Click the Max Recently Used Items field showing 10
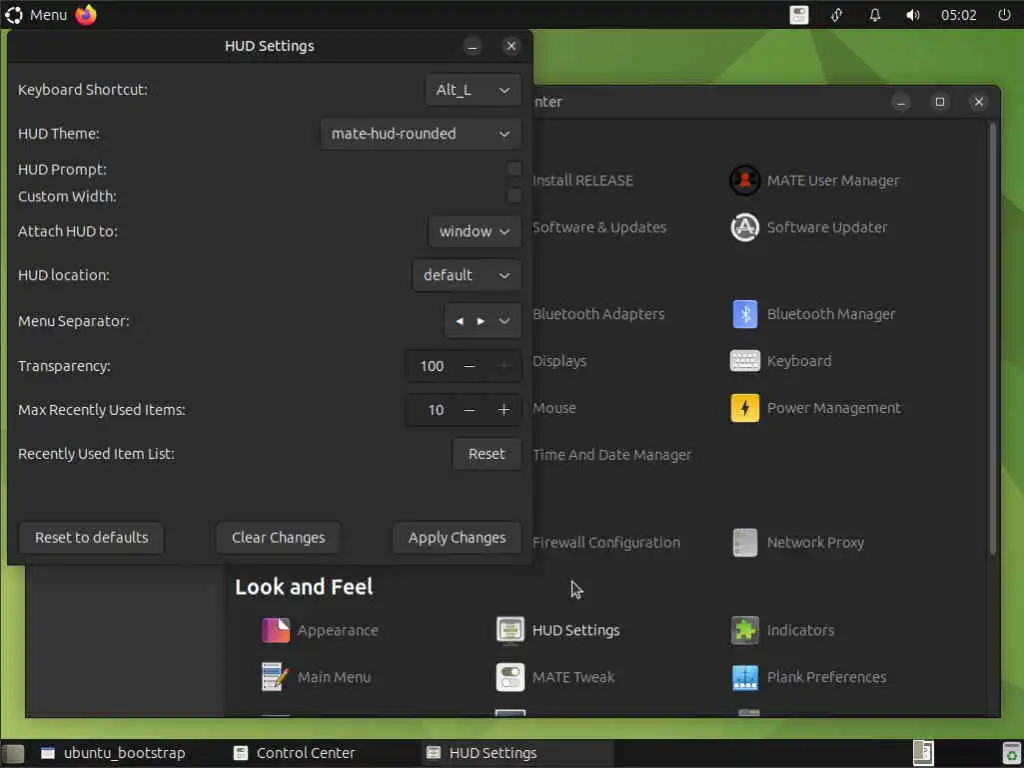 (432, 410)
